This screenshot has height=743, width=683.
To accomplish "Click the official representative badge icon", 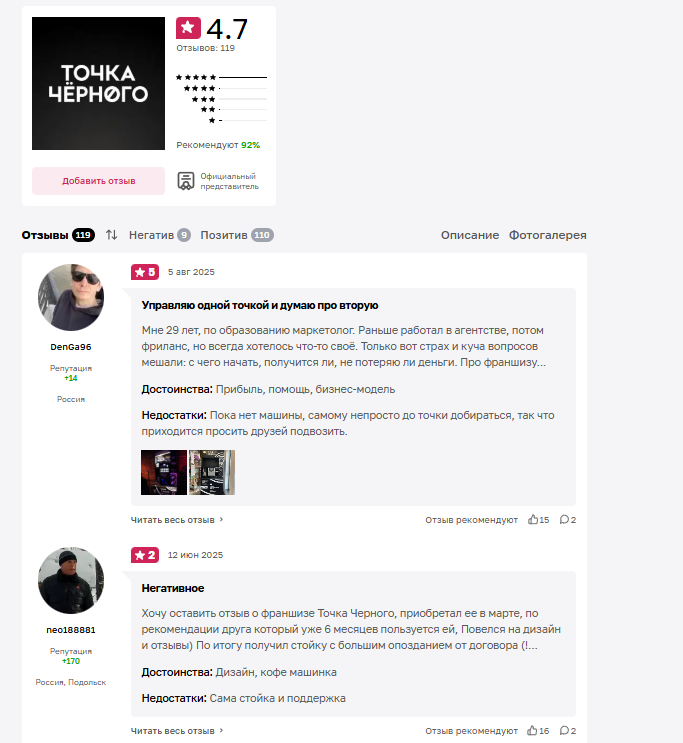I will [x=185, y=181].
